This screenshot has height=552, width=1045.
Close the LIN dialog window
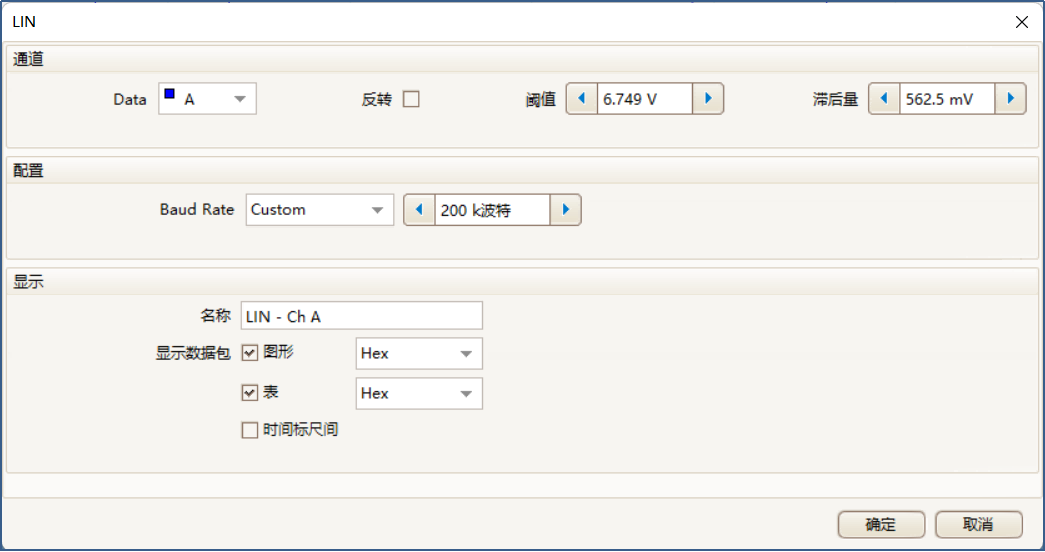click(x=1022, y=22)
